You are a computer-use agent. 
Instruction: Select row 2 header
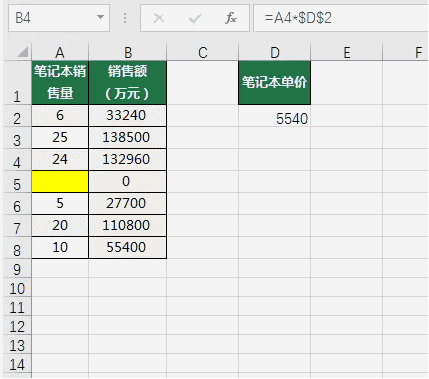17,116
